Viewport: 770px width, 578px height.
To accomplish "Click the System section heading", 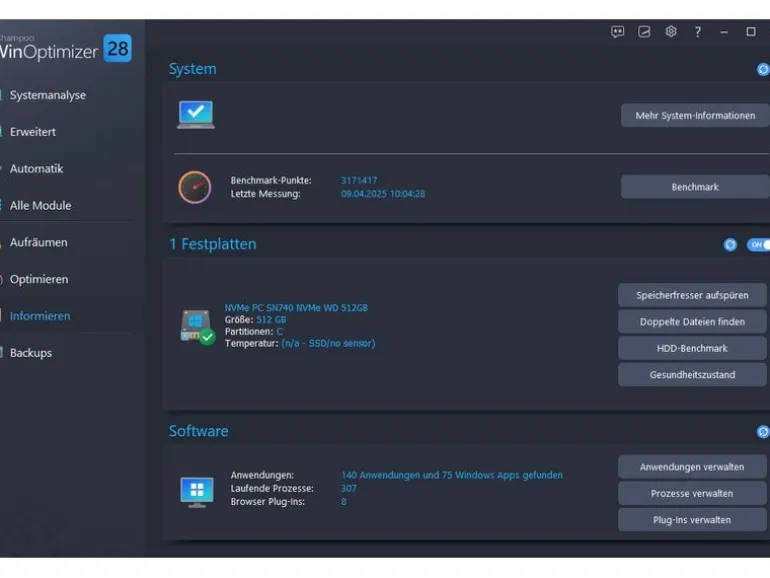I will pyautogui.click(x=192, y=69).
